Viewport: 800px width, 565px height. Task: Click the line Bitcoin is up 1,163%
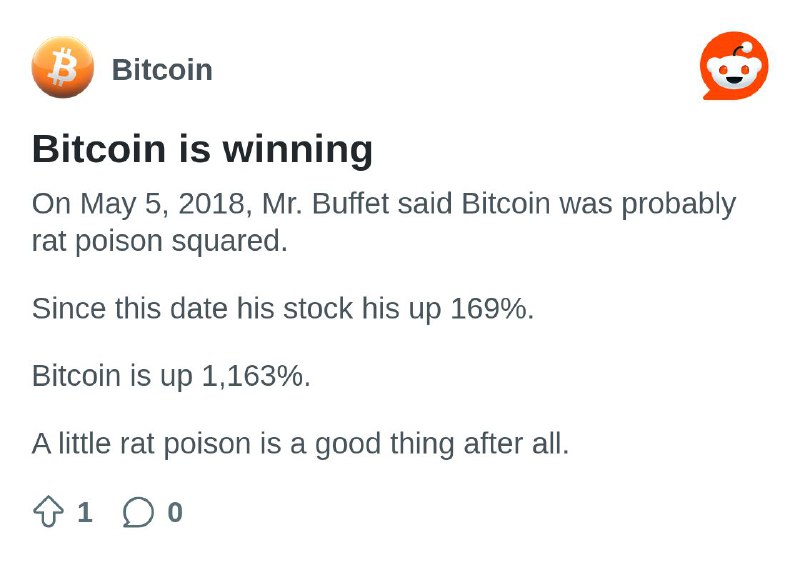(x=171, y=376)
